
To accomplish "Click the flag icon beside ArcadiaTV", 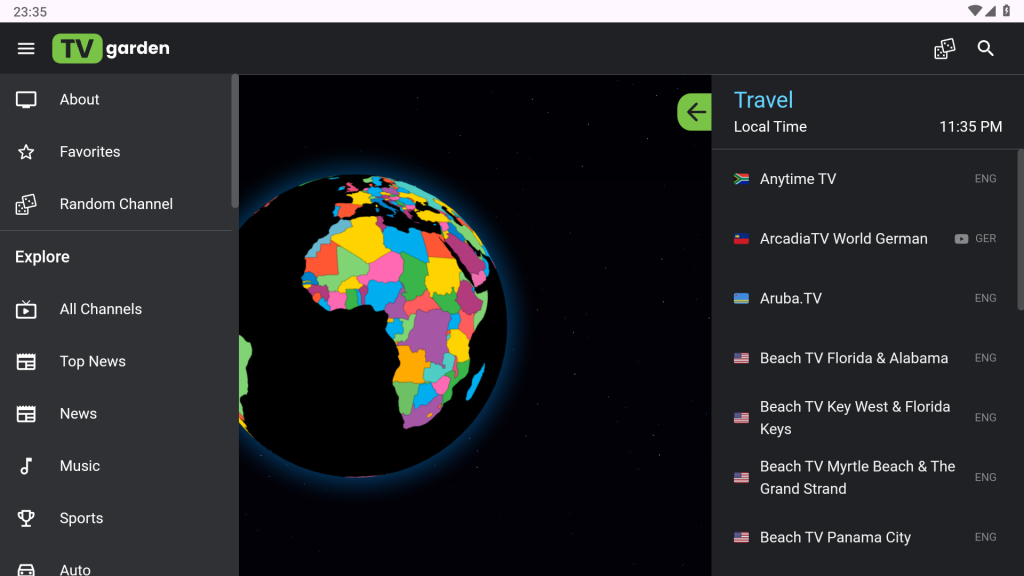I will coord(741,239).
